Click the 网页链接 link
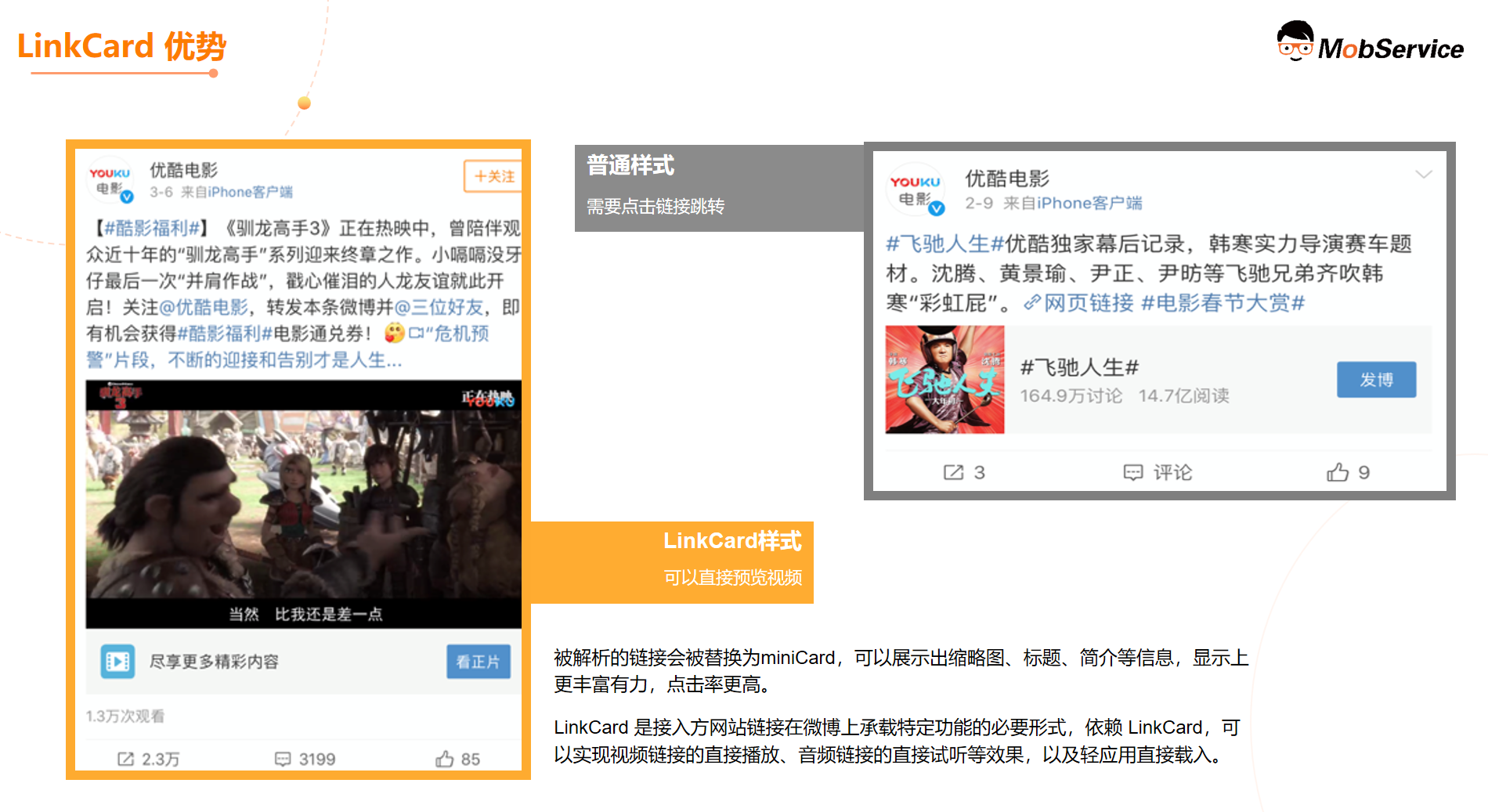Image resolution: width=1488 pixels, height=812 pixels. (x=1079, y=303)
